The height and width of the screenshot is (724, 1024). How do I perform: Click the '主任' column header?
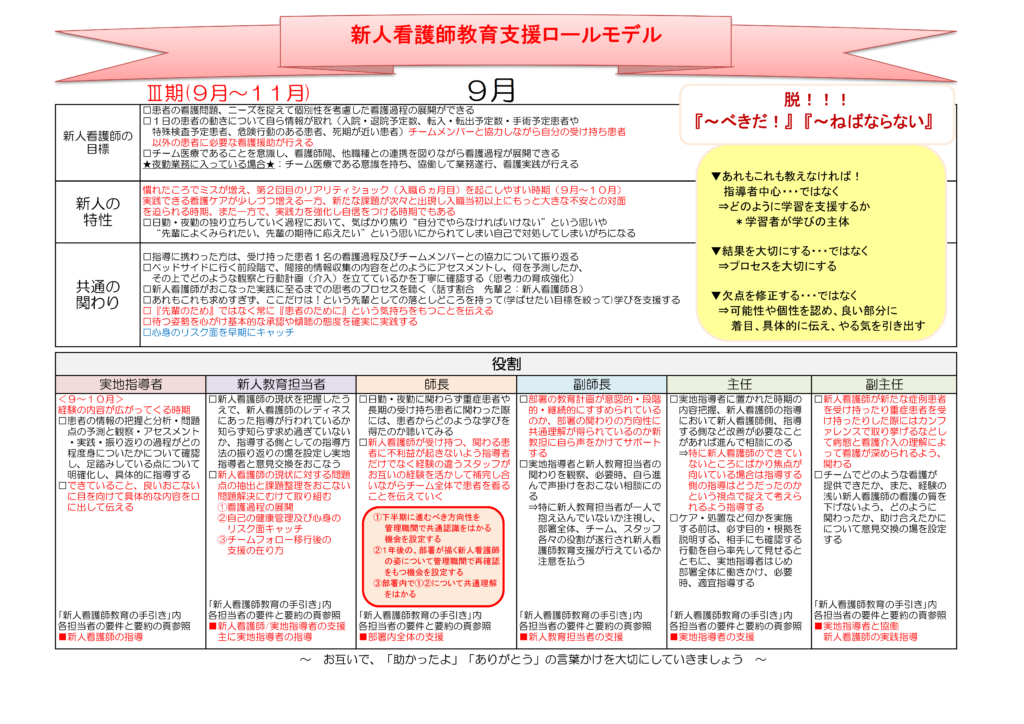point(739,385)
